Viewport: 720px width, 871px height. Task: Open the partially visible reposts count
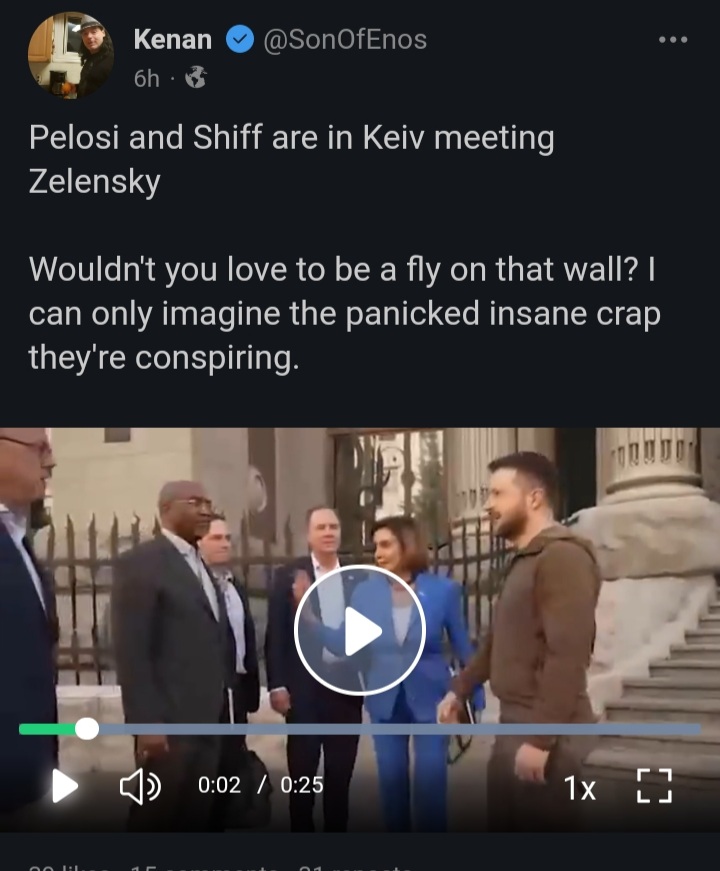coord(356,867)
